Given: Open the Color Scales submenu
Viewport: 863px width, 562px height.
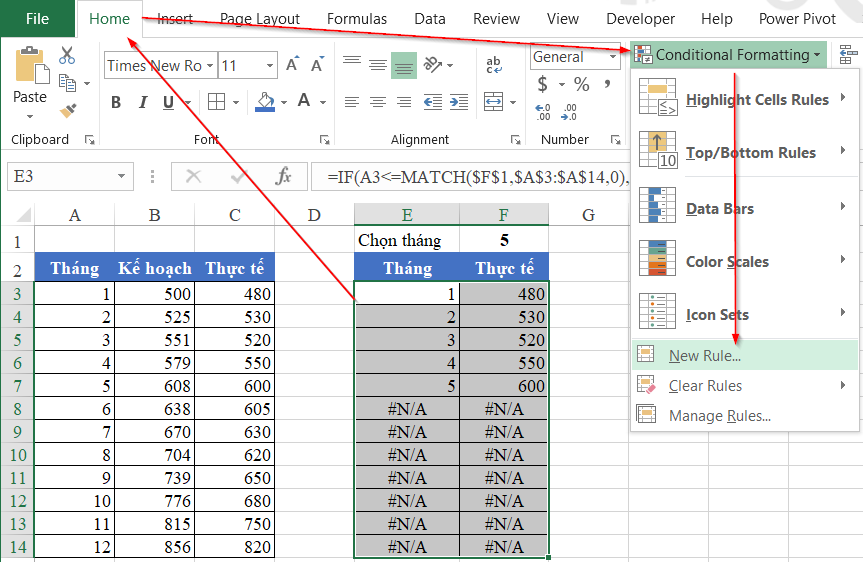Looking at the screenshot, I should tap(744, 261).
